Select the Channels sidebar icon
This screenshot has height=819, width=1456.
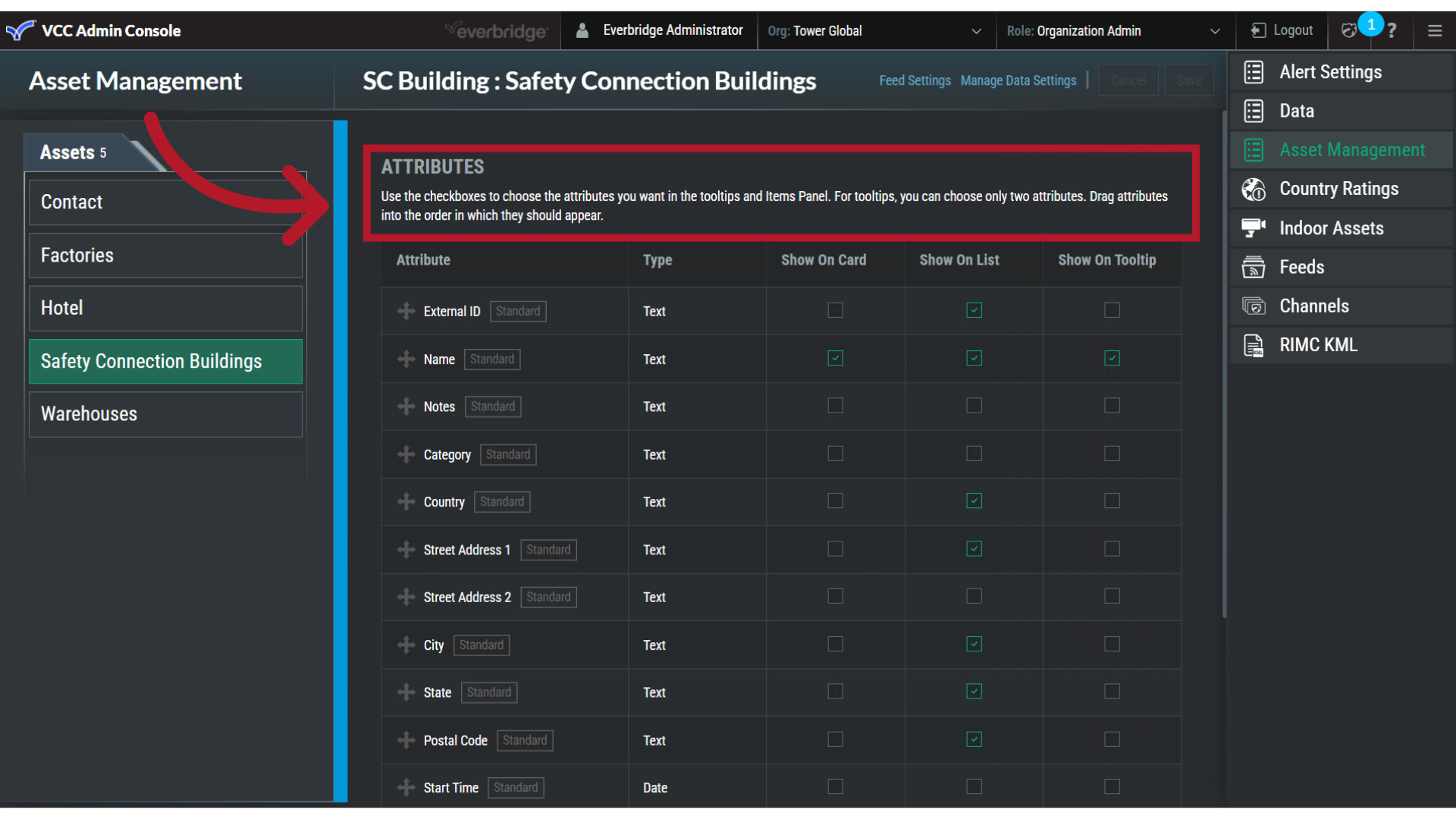[1254, 306]
